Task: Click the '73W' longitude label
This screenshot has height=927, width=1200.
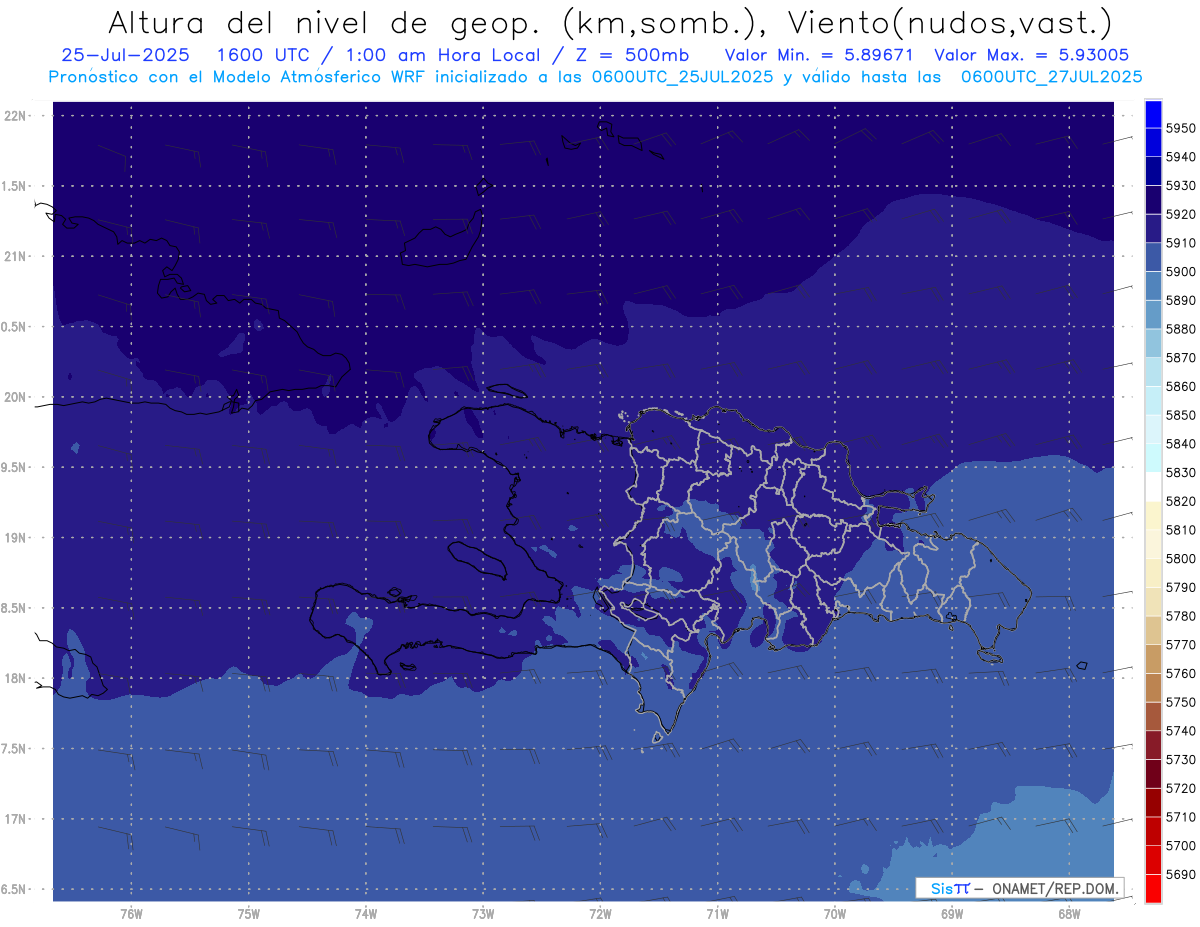Action: 483,914
